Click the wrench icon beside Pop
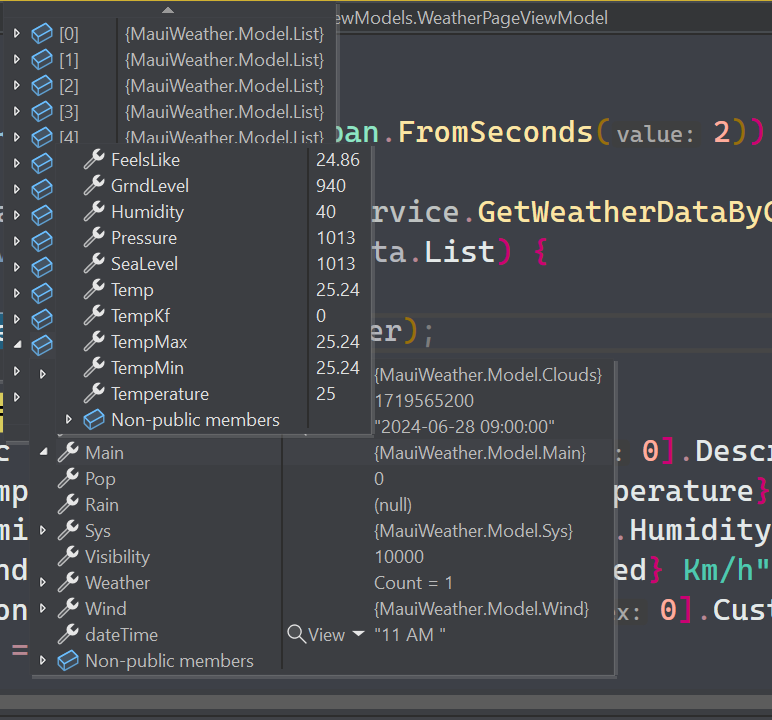 pyautogui.click(x=68, y=478)
